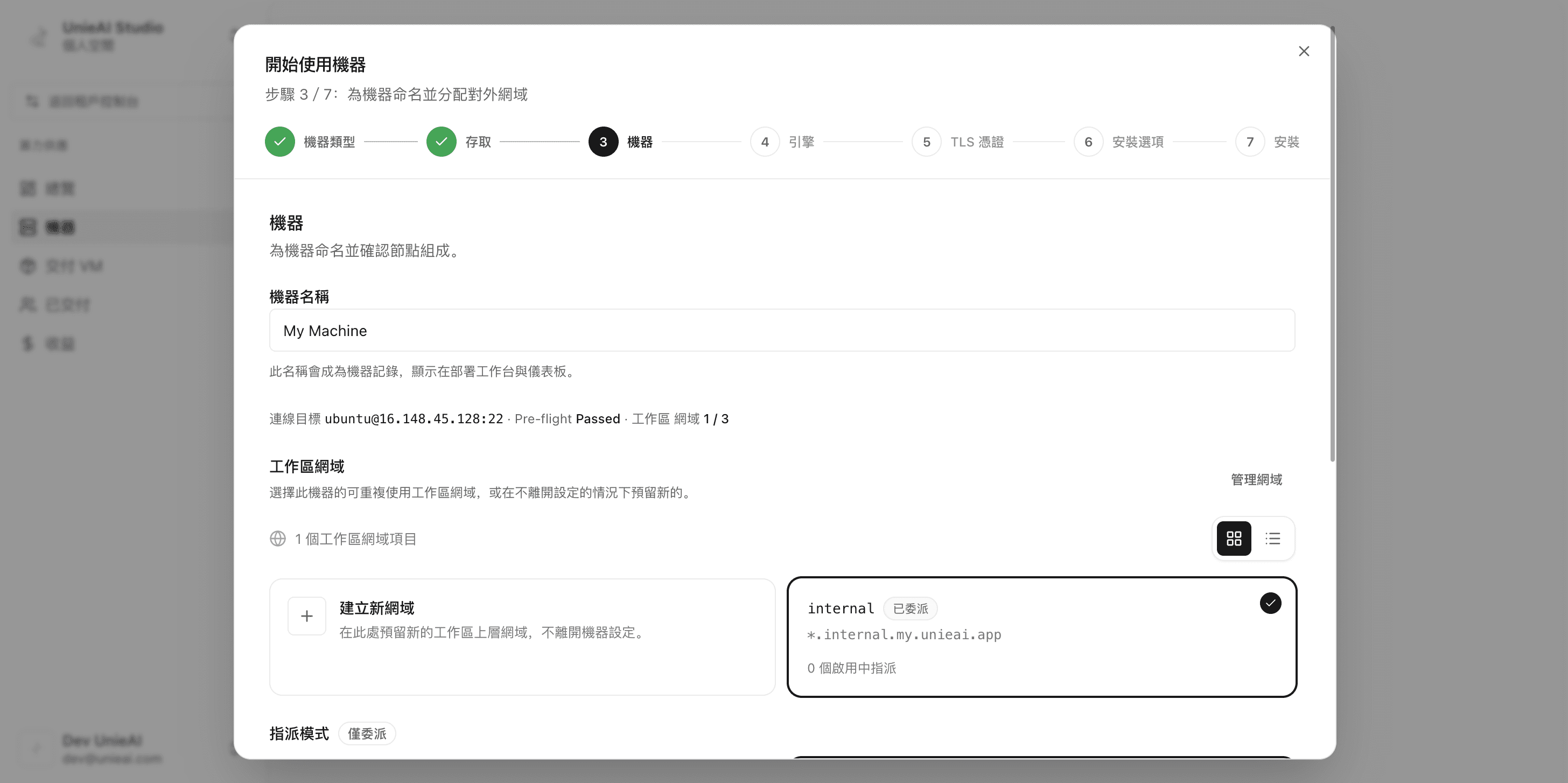This screenshot has height=783, width=1568.
Task: Click Pre-flight Passed status text
Action: coord(568,419)
